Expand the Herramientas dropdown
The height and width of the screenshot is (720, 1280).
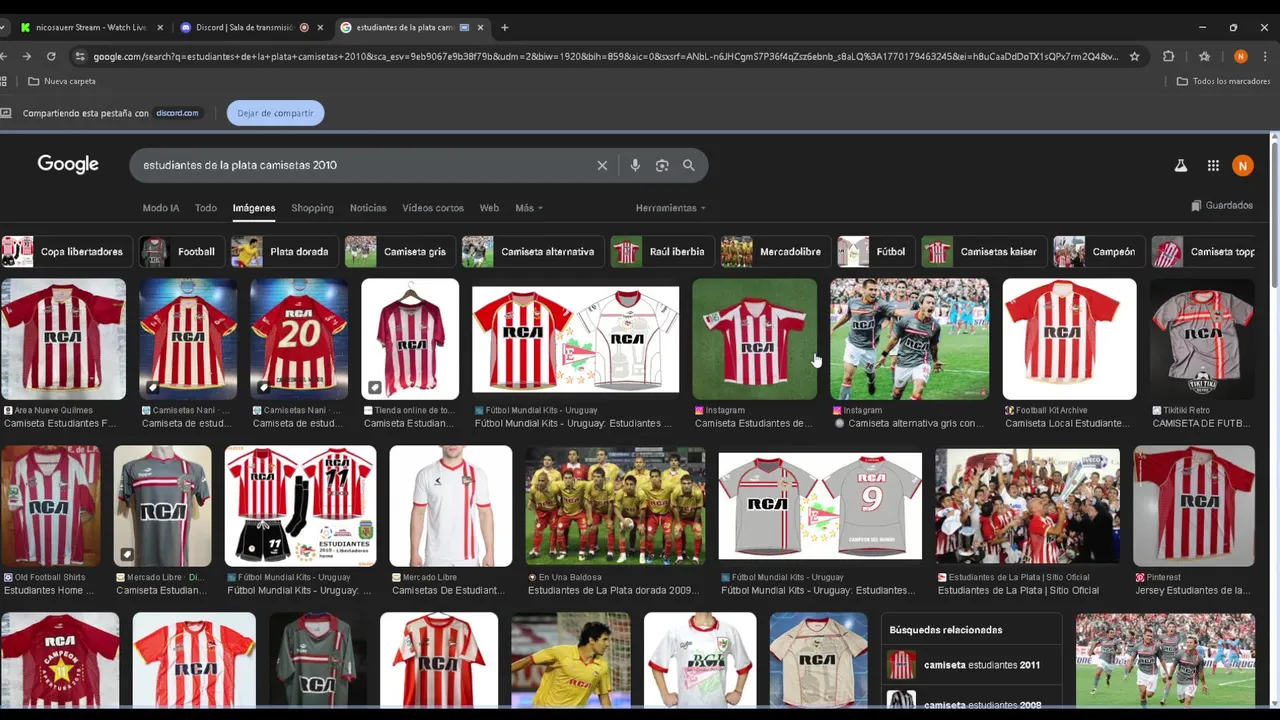pyautogui.click(x=670, y=208)
